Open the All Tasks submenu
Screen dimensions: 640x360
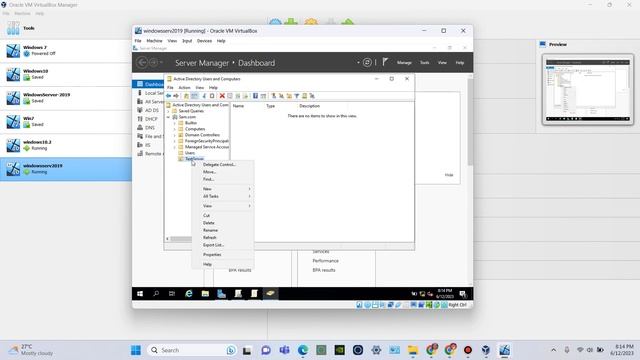(223, 196)
